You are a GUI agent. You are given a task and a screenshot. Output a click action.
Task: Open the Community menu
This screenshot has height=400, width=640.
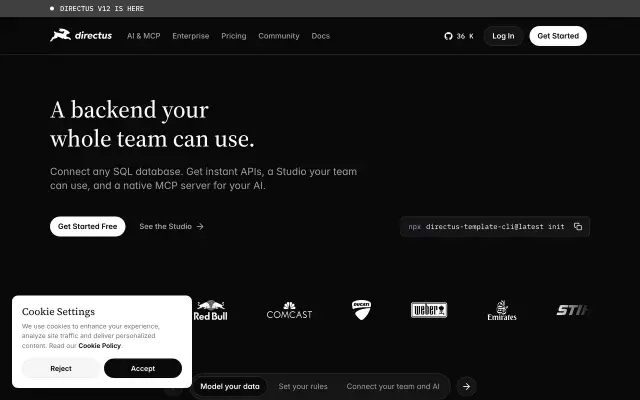(279, 36)
